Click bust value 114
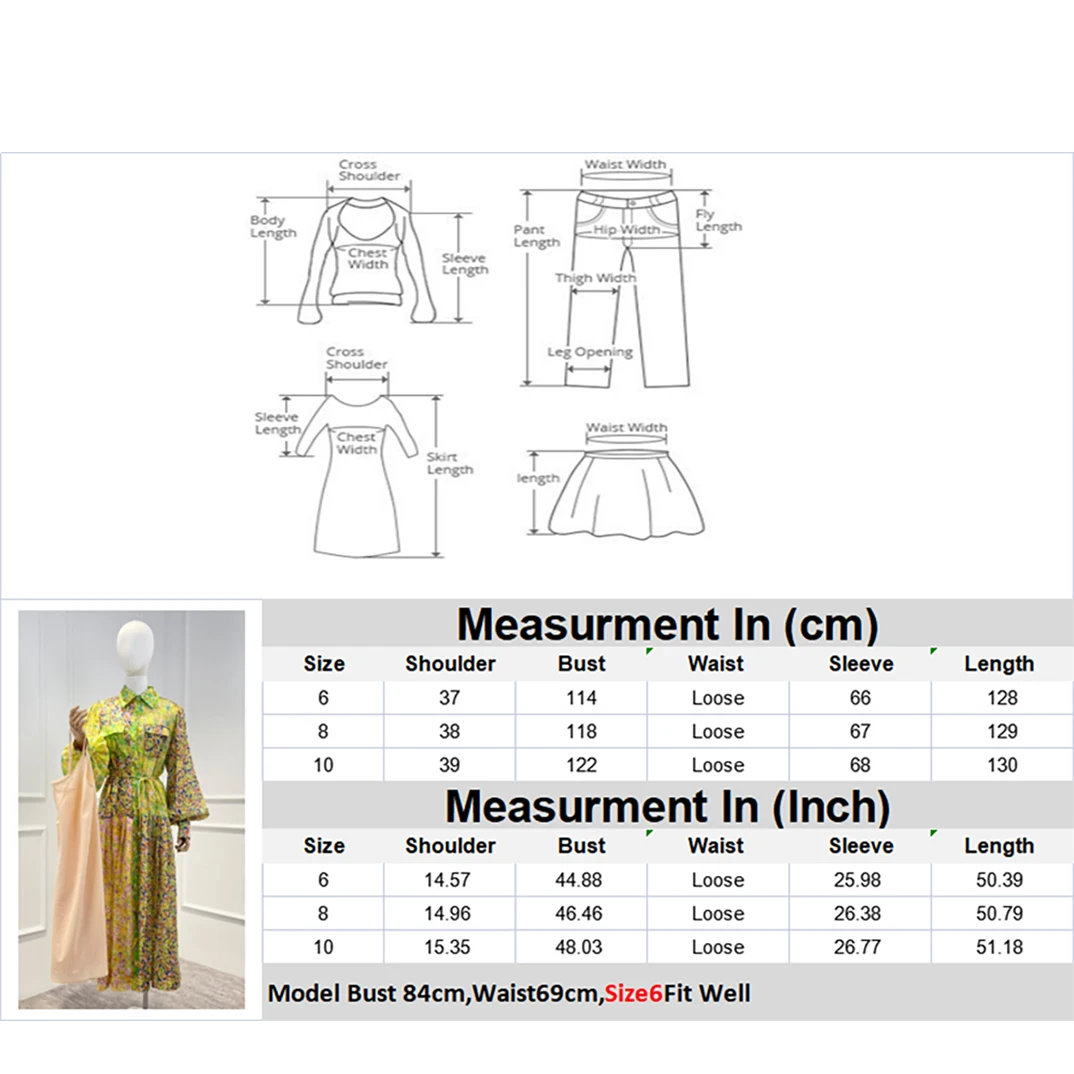The height and width of the screenshot is (1074, 1074). tap(582, 698)
